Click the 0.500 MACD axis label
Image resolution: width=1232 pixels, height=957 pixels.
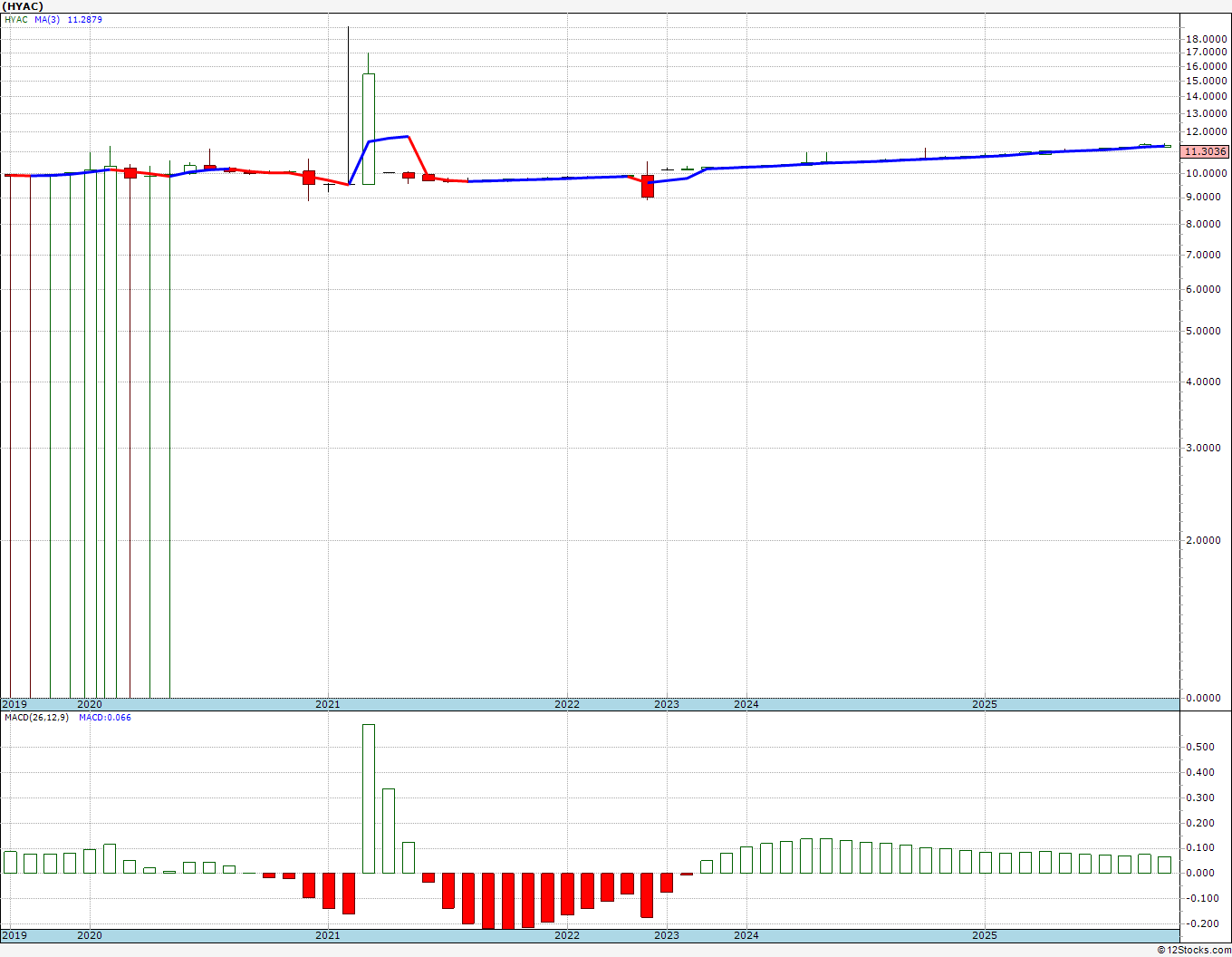(x=1200, y=747)
